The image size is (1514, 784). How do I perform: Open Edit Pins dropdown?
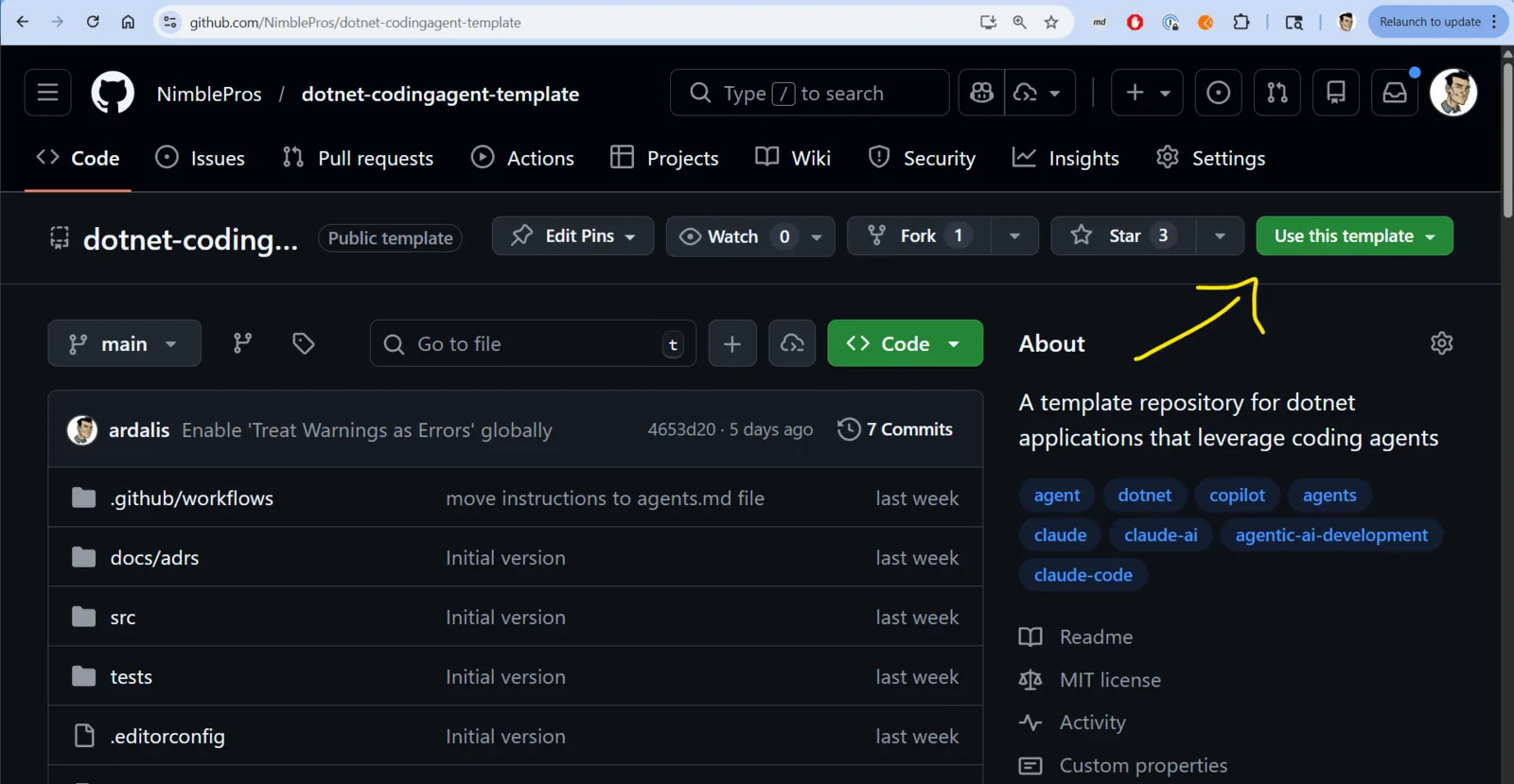pos(572,236)
